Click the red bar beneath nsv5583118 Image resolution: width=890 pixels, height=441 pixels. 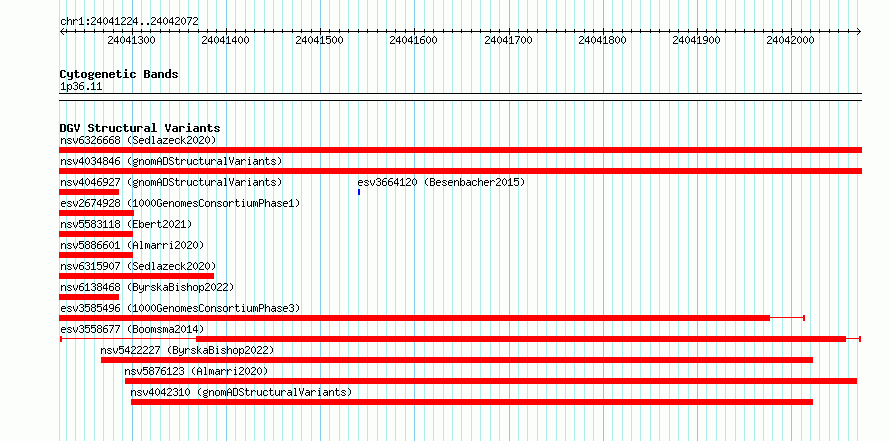[x=96, y=234]
